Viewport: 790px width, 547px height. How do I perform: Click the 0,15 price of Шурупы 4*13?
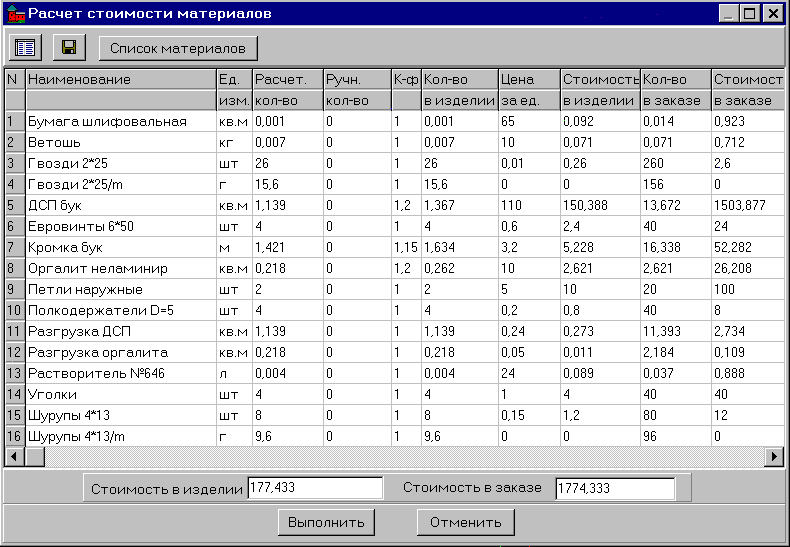529,416
